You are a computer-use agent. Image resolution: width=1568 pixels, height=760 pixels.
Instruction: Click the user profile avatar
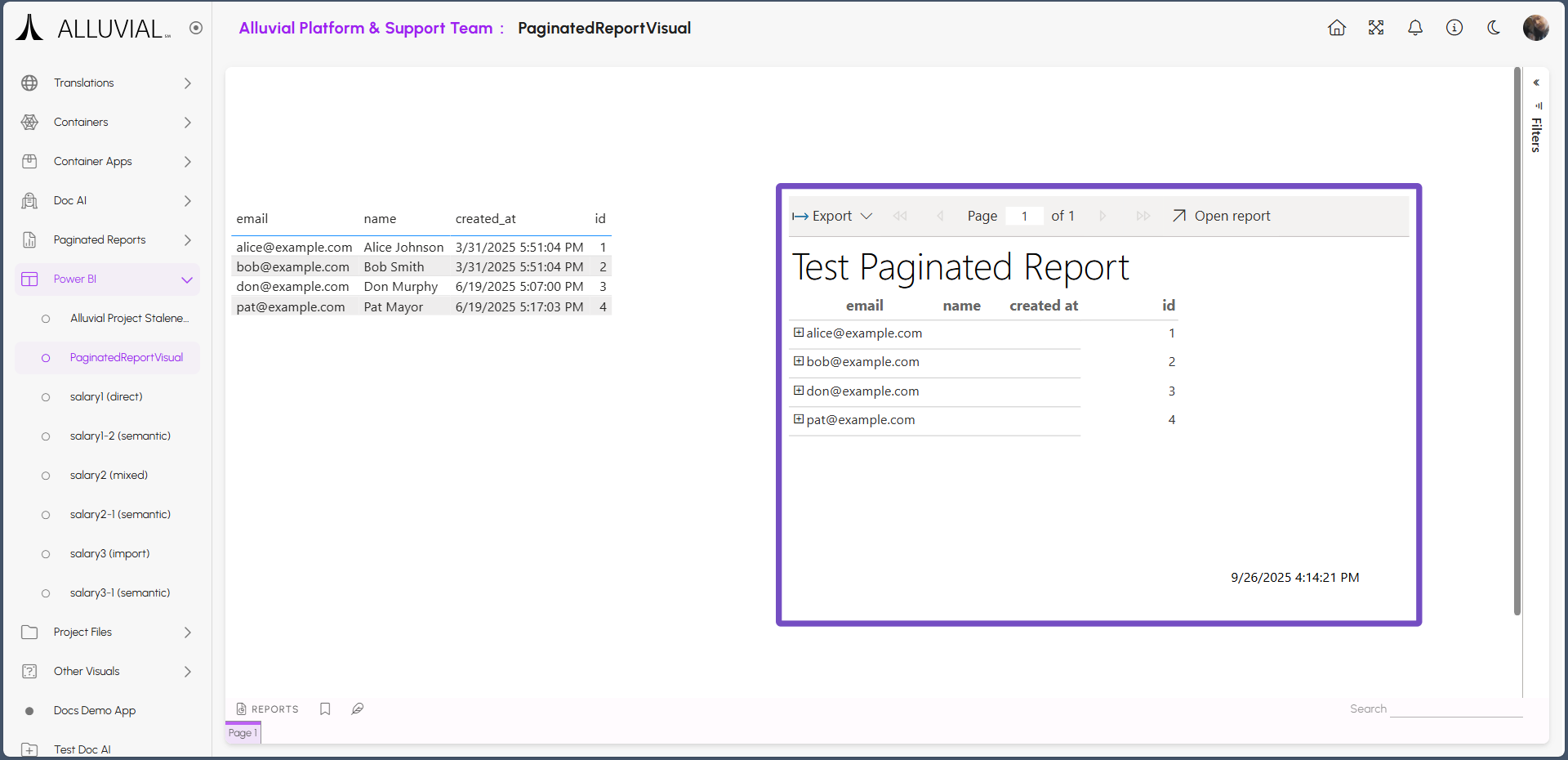(x=1535, y=28)
